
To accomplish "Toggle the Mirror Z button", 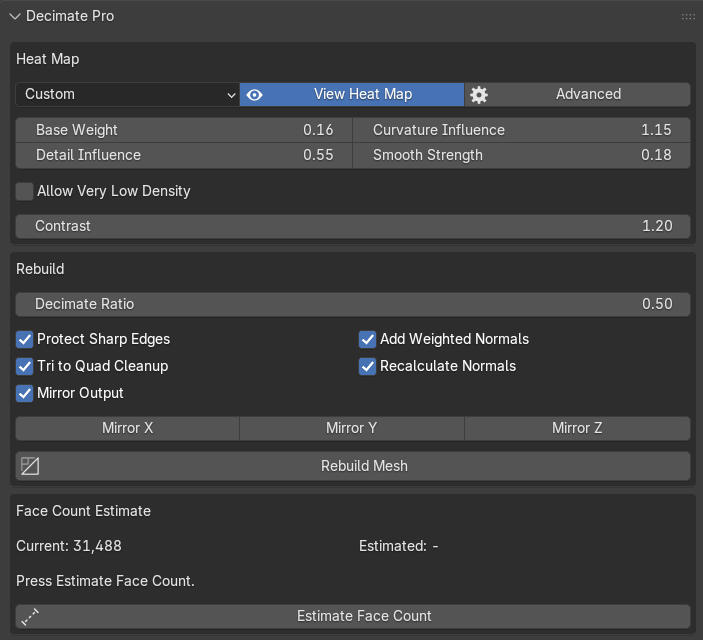I will (577, 428).
